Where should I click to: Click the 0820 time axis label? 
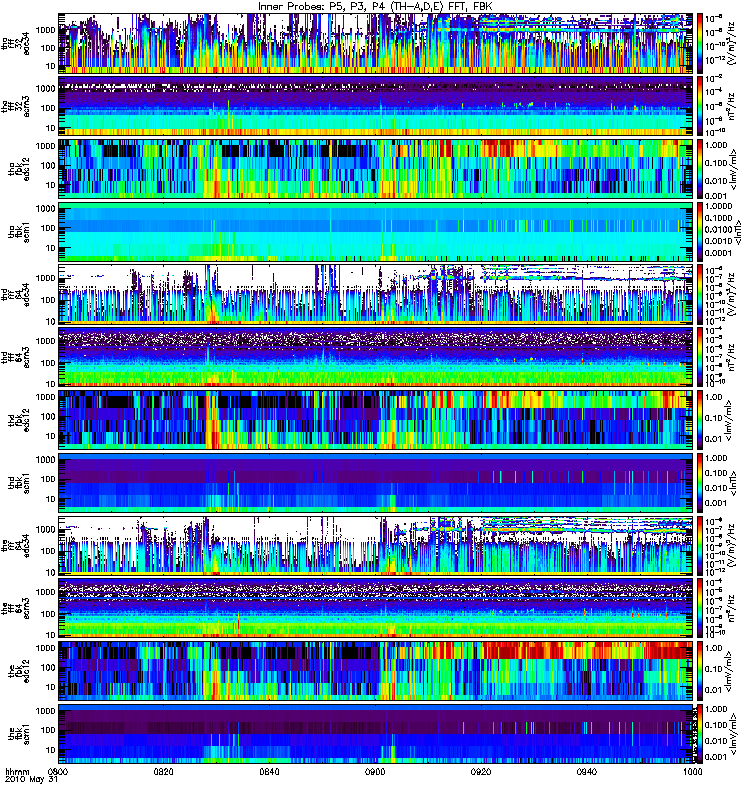point(163,771)
